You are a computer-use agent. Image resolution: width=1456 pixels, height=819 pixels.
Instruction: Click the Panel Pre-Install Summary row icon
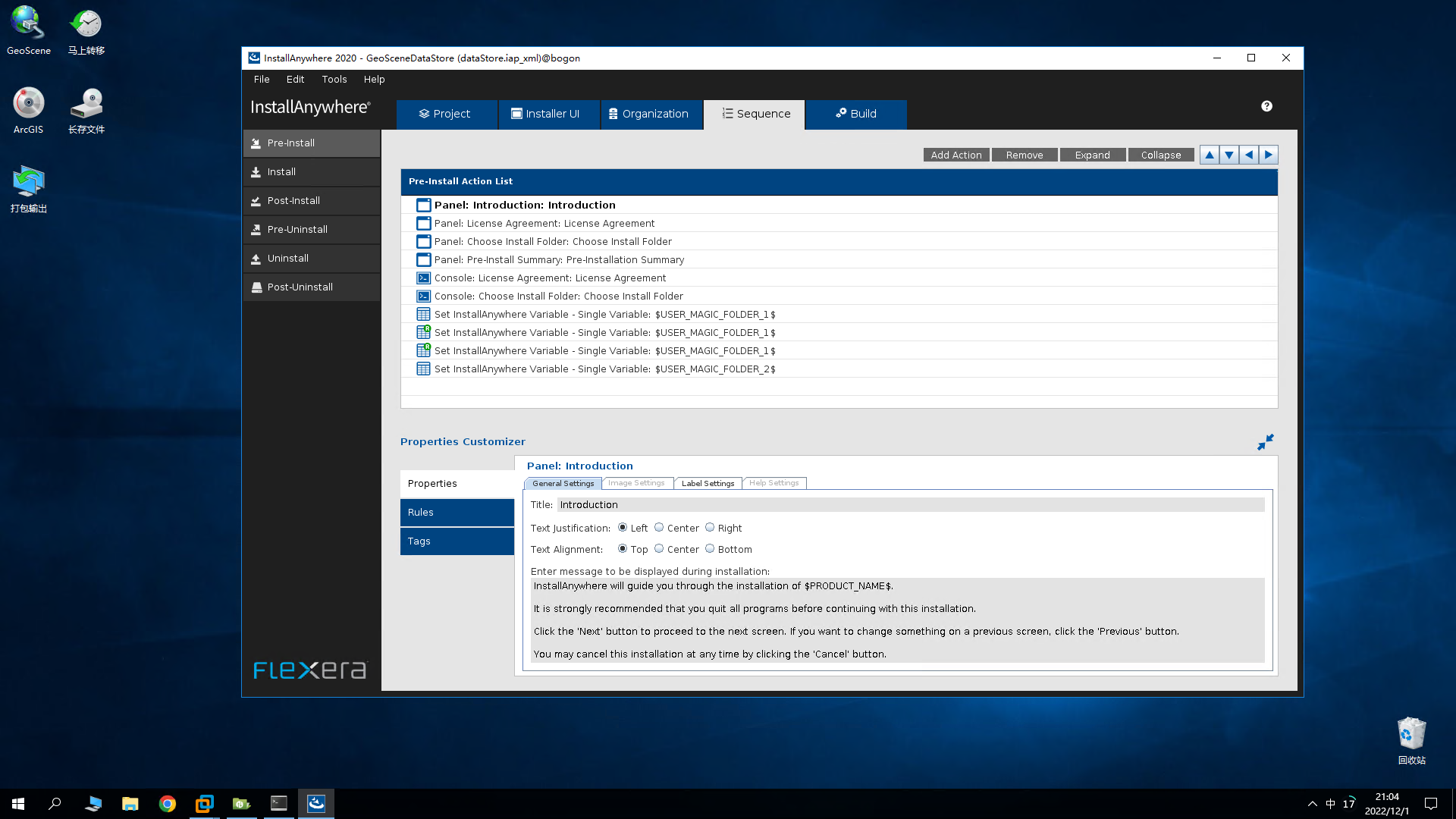click(424, 260)
